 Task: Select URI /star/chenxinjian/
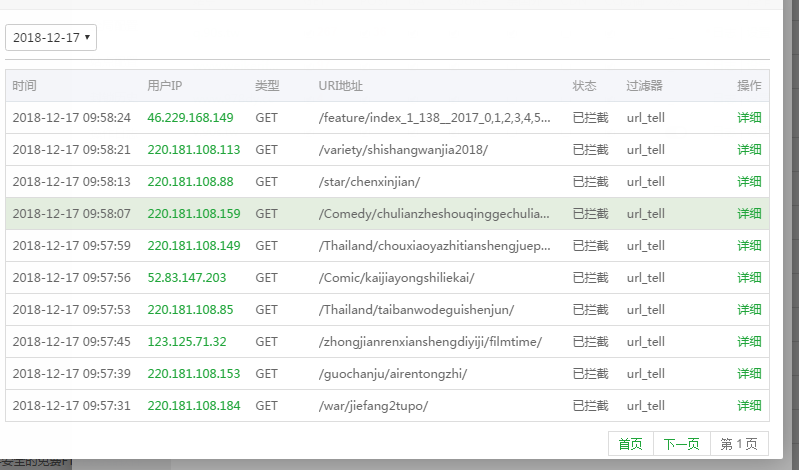[369, 182]
